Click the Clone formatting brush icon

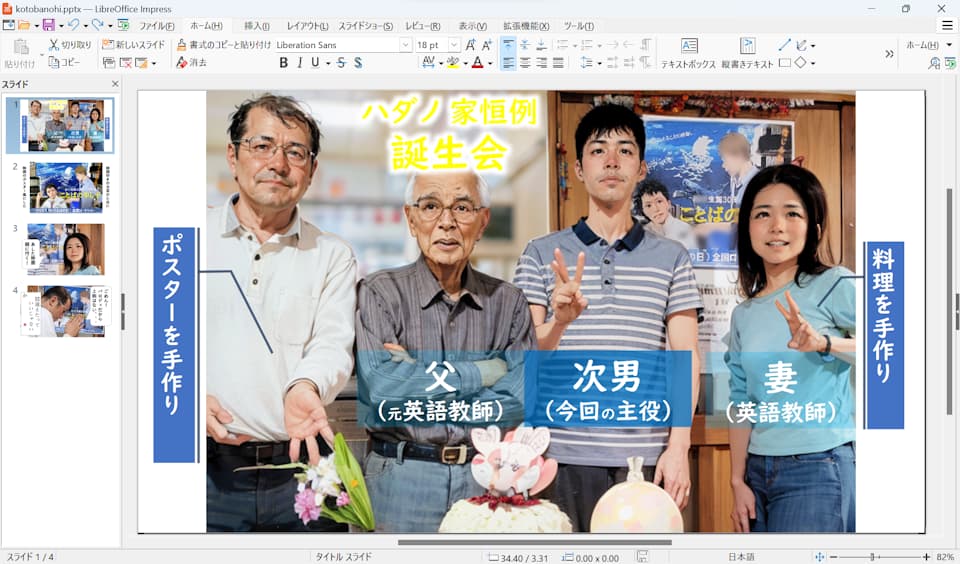coord(182,45)
